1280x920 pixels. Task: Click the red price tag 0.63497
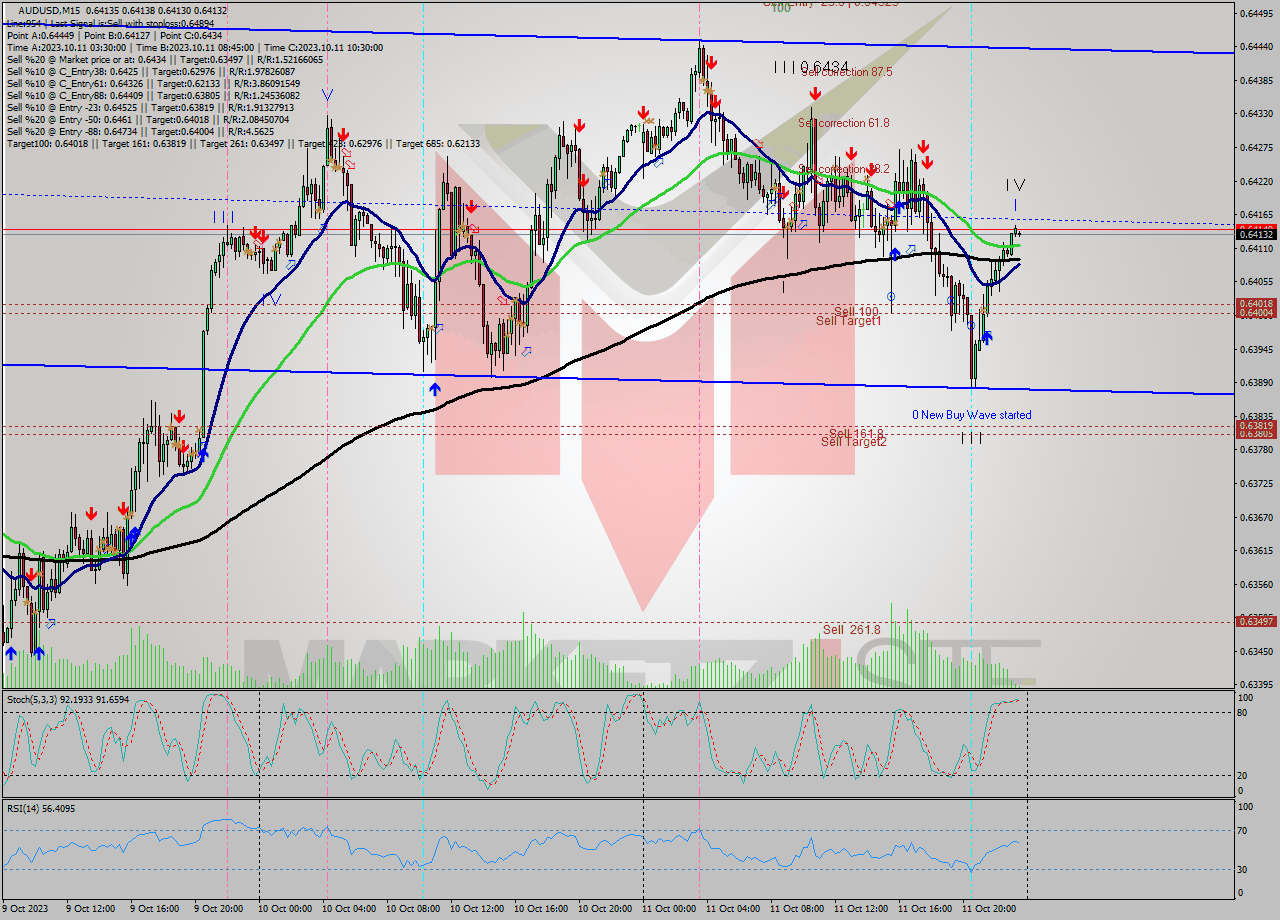(1257, 621)
